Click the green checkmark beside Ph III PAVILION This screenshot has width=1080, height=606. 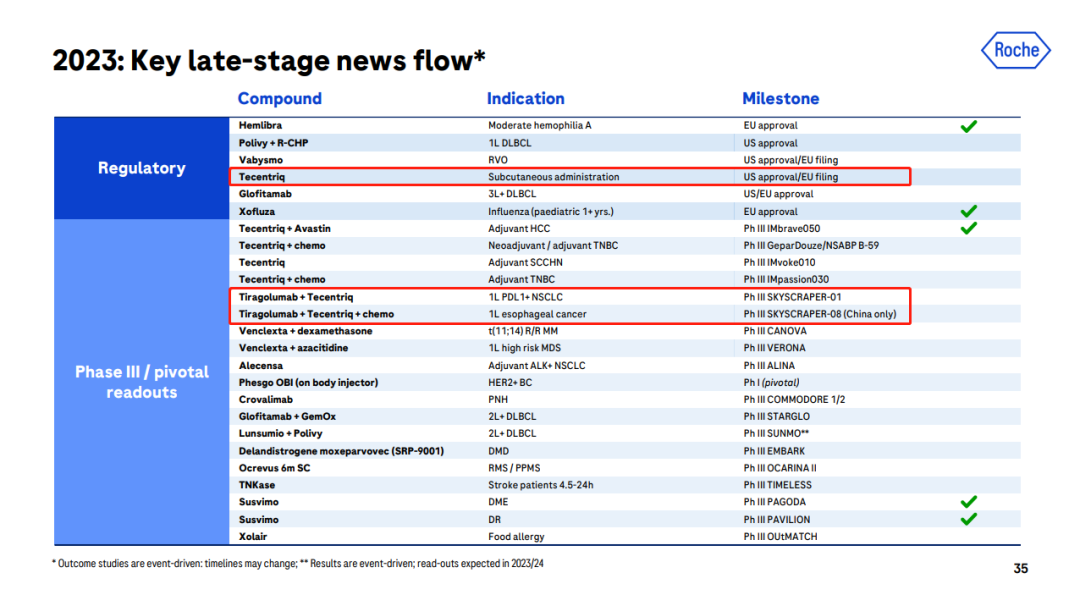tap(968, 519)
